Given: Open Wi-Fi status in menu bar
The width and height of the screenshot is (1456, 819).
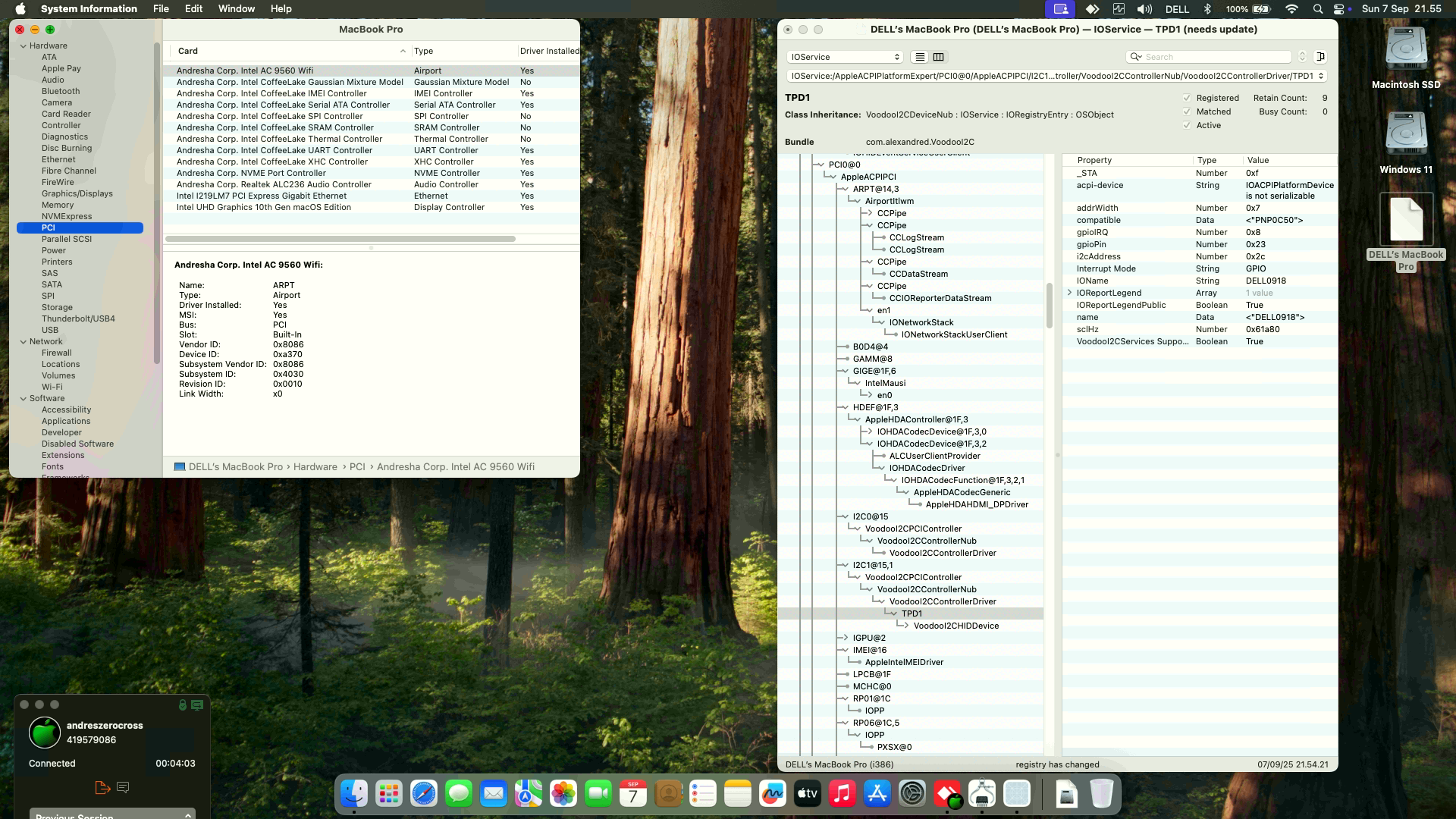Looking at the screenshot, I should pyautogui.click(x=1291, y=9).
